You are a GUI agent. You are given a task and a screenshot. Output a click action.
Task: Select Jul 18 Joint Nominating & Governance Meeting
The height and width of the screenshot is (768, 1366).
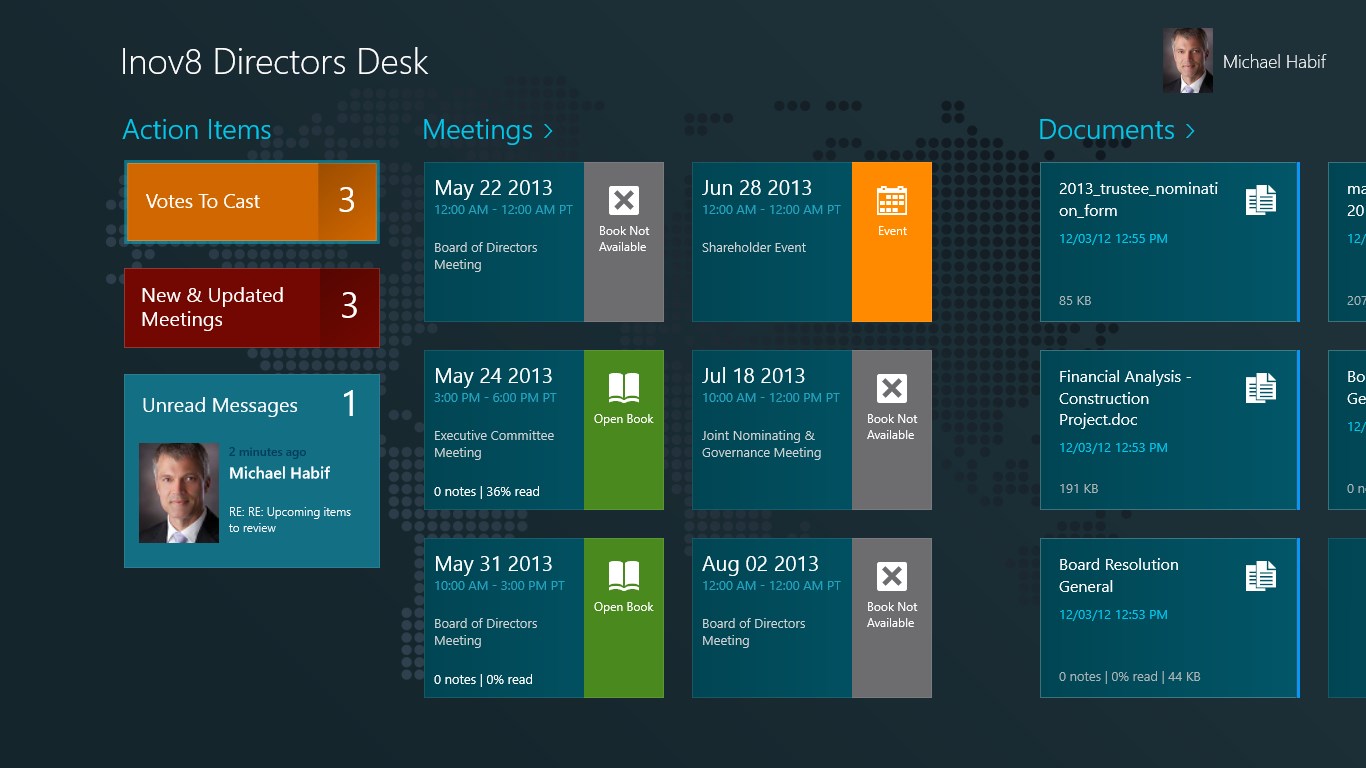tap(771, 430)
